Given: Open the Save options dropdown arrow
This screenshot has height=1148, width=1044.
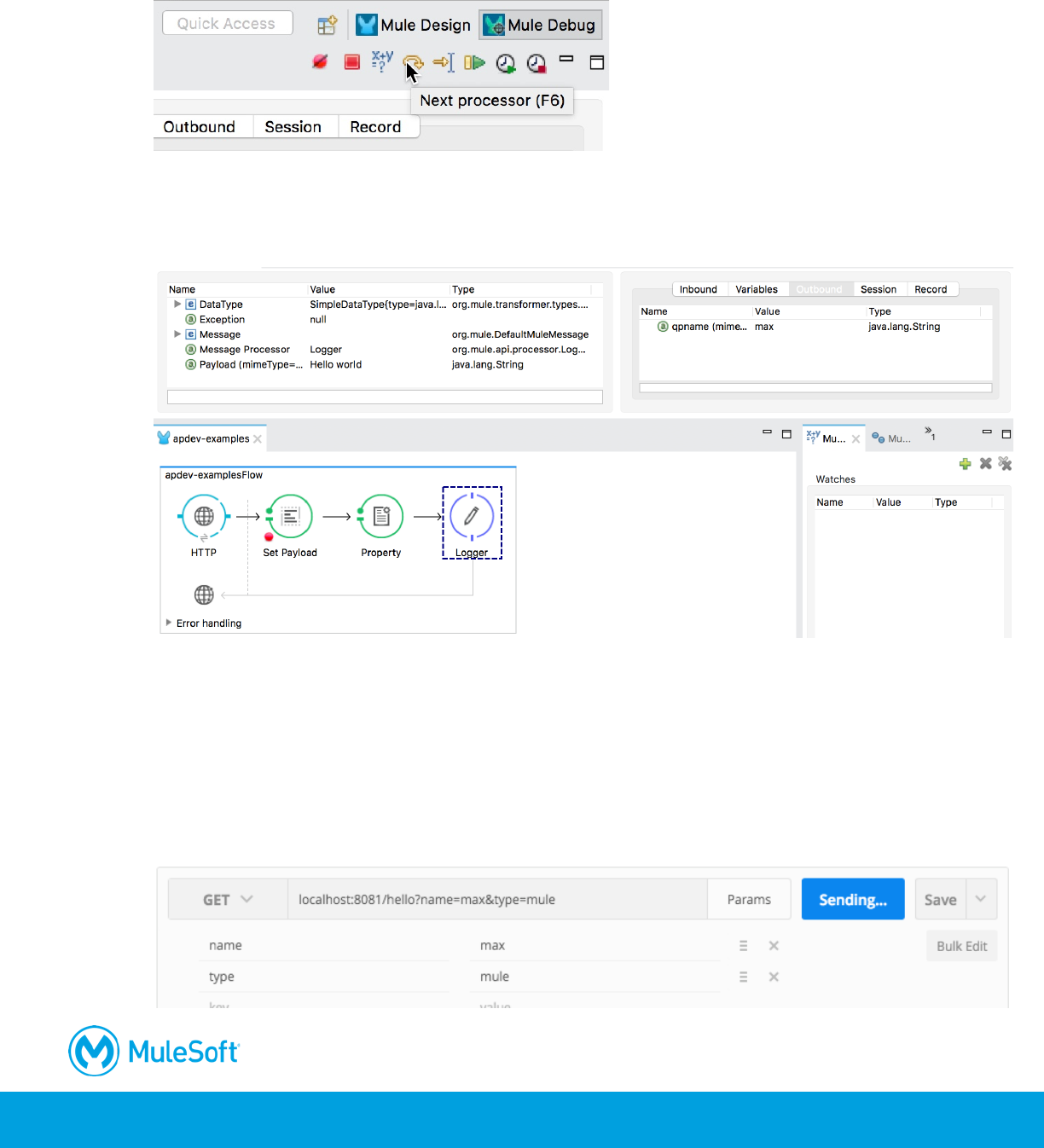Looking at the screenshot, I should coord(981,900).
